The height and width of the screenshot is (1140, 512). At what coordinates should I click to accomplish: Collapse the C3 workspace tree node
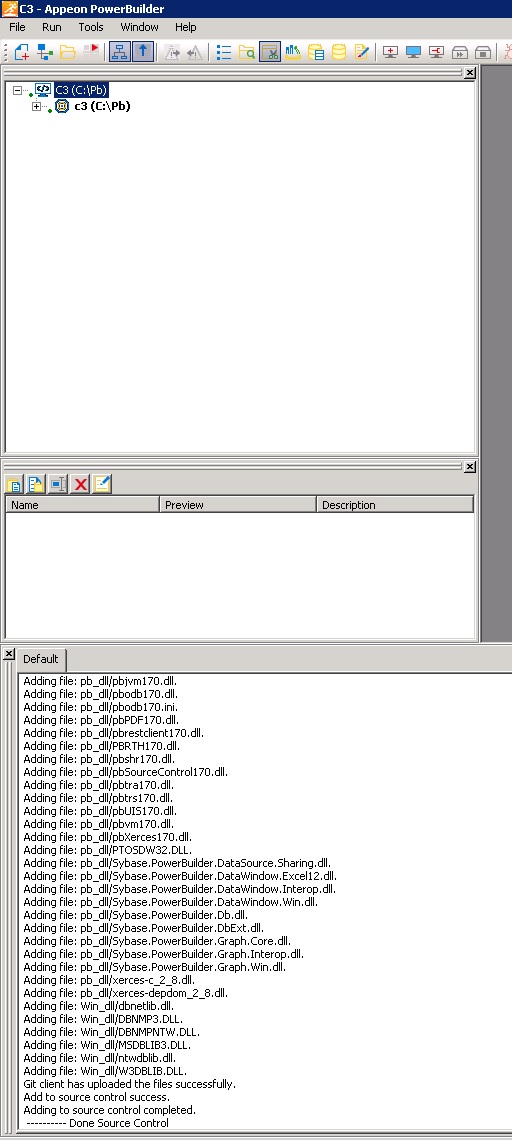pos(17,90)
